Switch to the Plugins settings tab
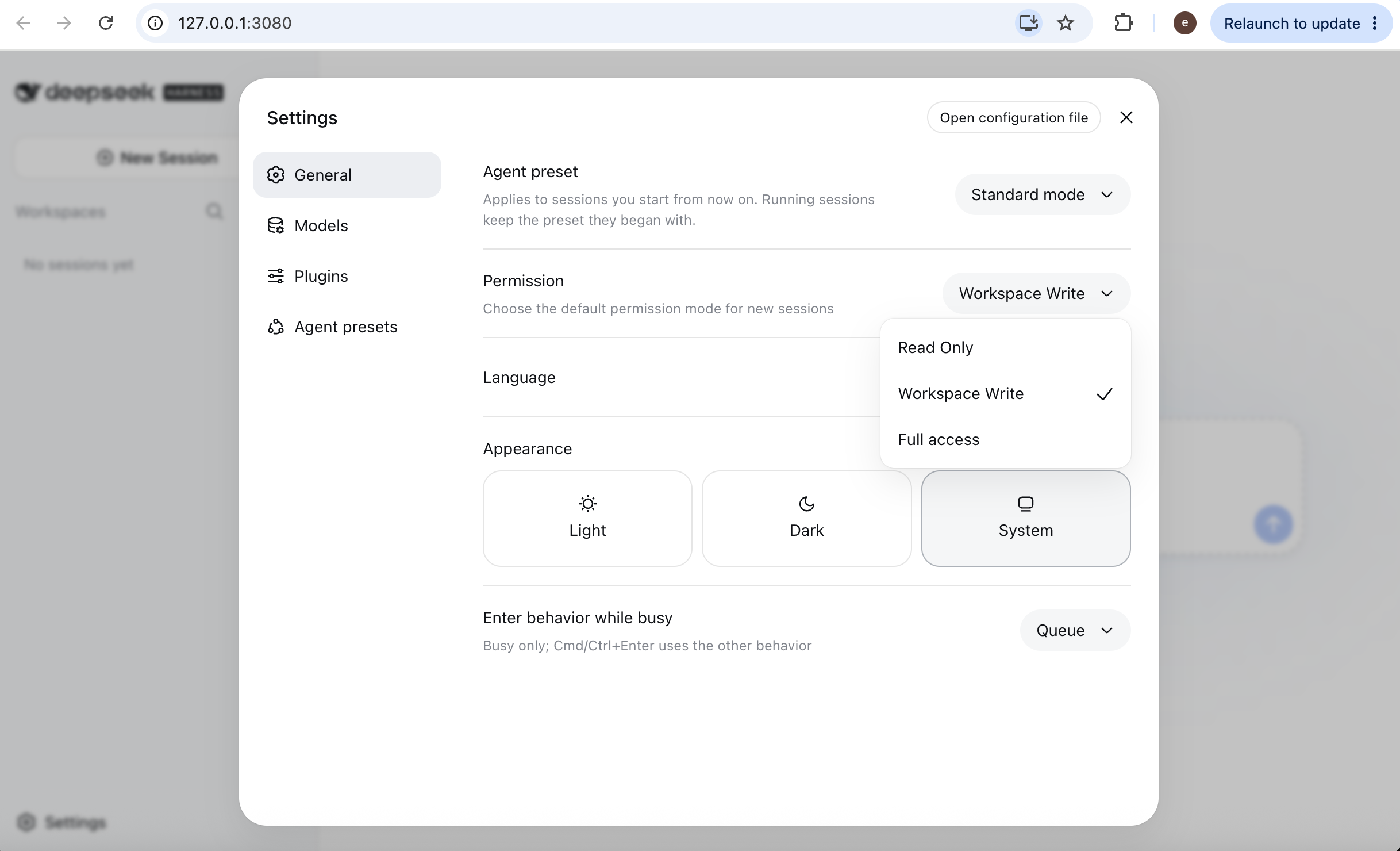Image resolution: width=1400 pixels, height=851 pixels. (x=347, y=276)
